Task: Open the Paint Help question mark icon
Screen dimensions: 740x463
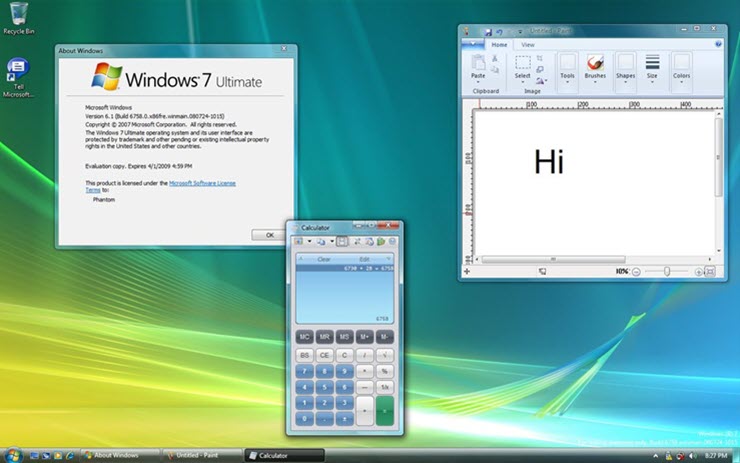Action: tap(720, 45)
